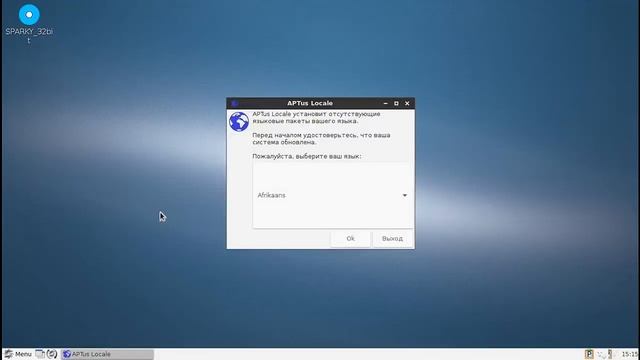Click the APTus Locale title bar text
Screen dimensions: 640x360
[310, 103]
